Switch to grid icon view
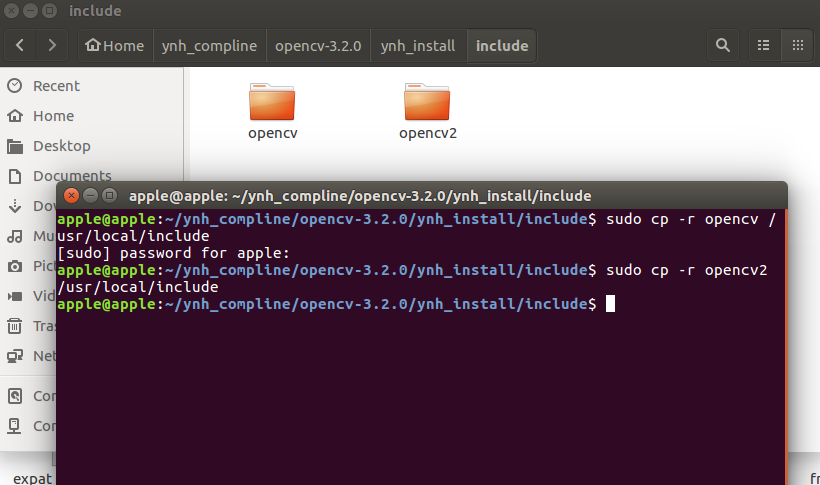This screenshot has width=820, height=485. [x=798, y=46]
